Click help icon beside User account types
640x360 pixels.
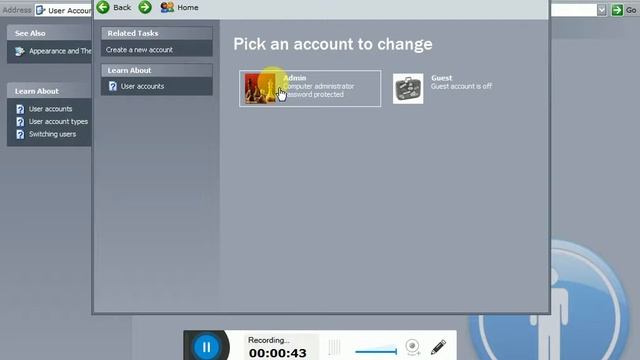[x=20, y=122]
